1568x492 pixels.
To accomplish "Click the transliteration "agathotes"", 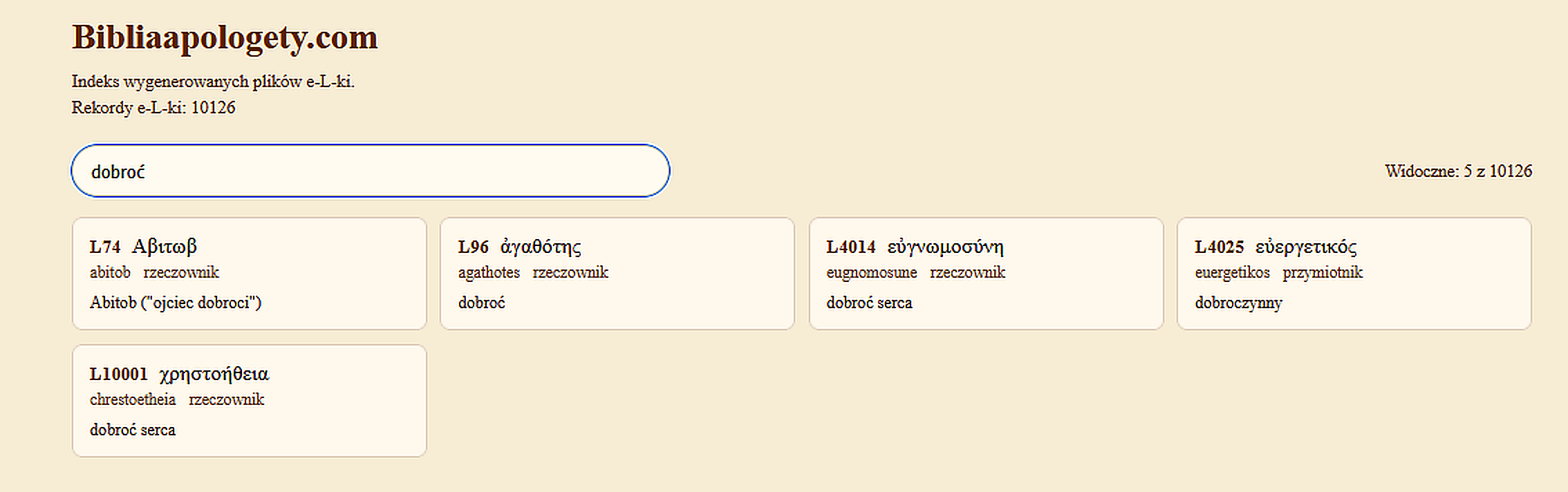I will (489, 272).
